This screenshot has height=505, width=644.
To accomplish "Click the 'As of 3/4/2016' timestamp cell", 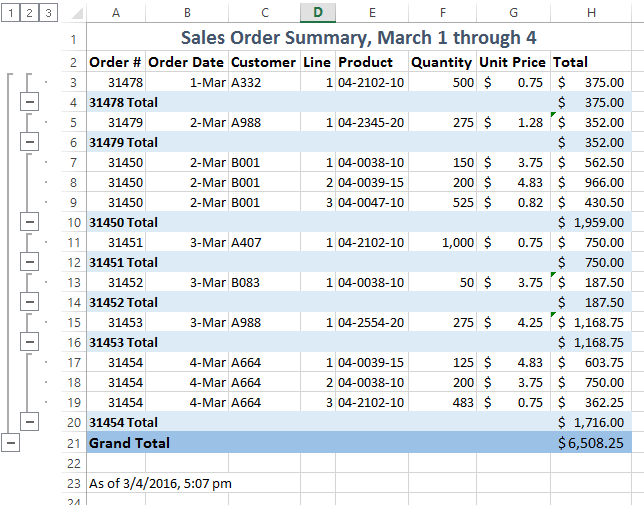I will tap(160, 483).
